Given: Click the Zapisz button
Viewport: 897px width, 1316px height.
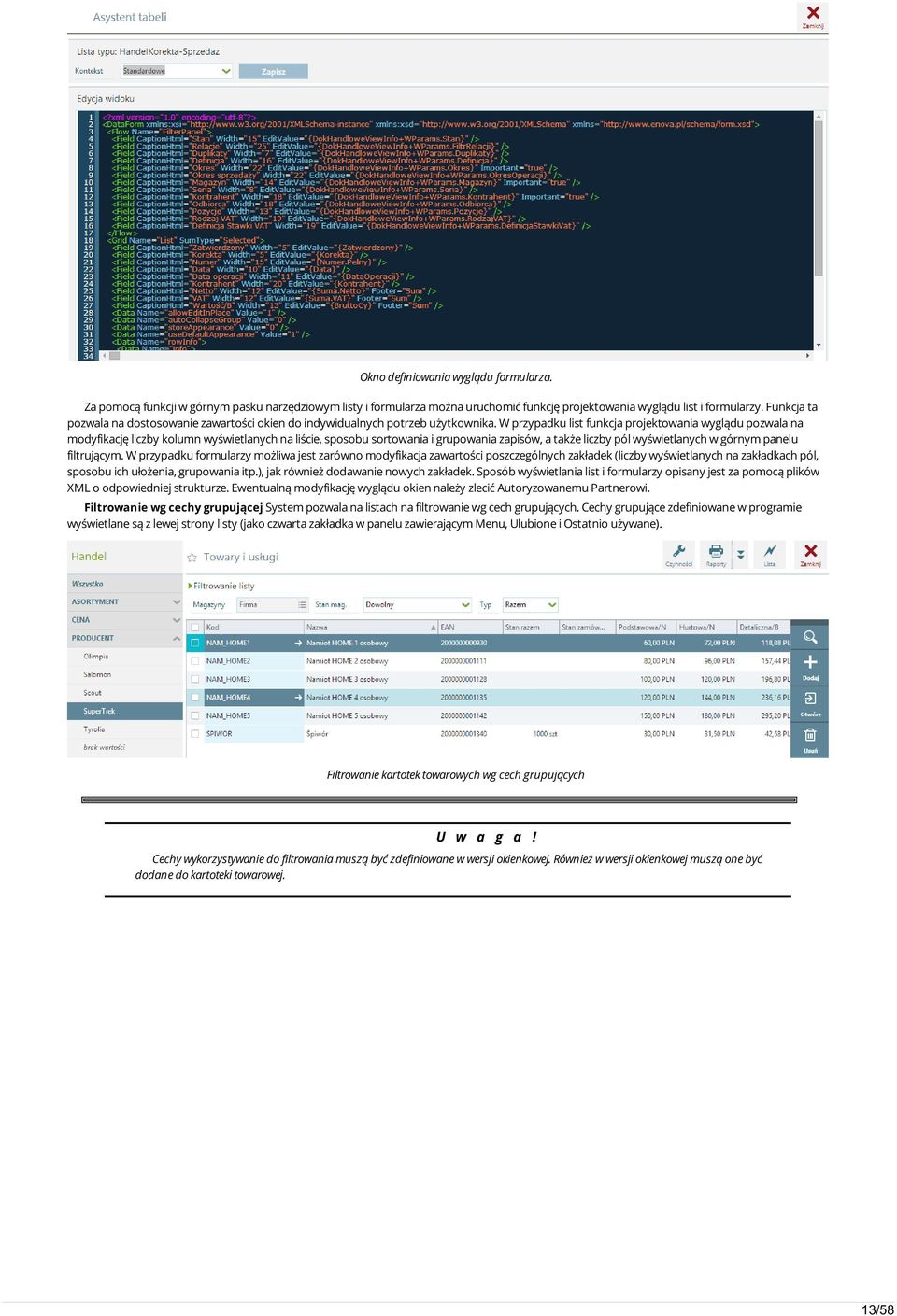Looking at the screenshot, I should click(273, 71).
